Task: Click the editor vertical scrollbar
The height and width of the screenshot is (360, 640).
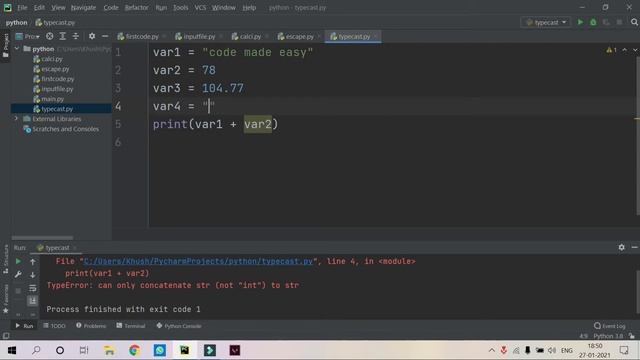Action: point(638,135)
